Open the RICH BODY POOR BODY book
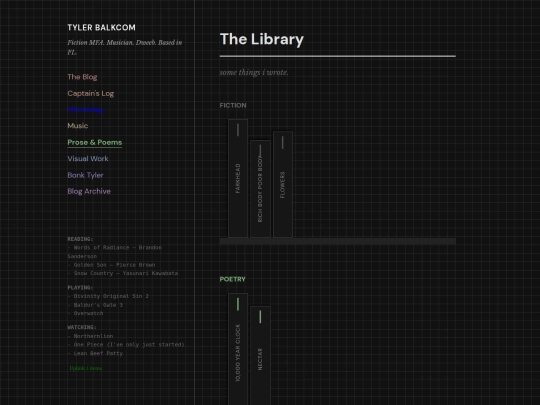This screenshot has height=405, width=540. 260,189
